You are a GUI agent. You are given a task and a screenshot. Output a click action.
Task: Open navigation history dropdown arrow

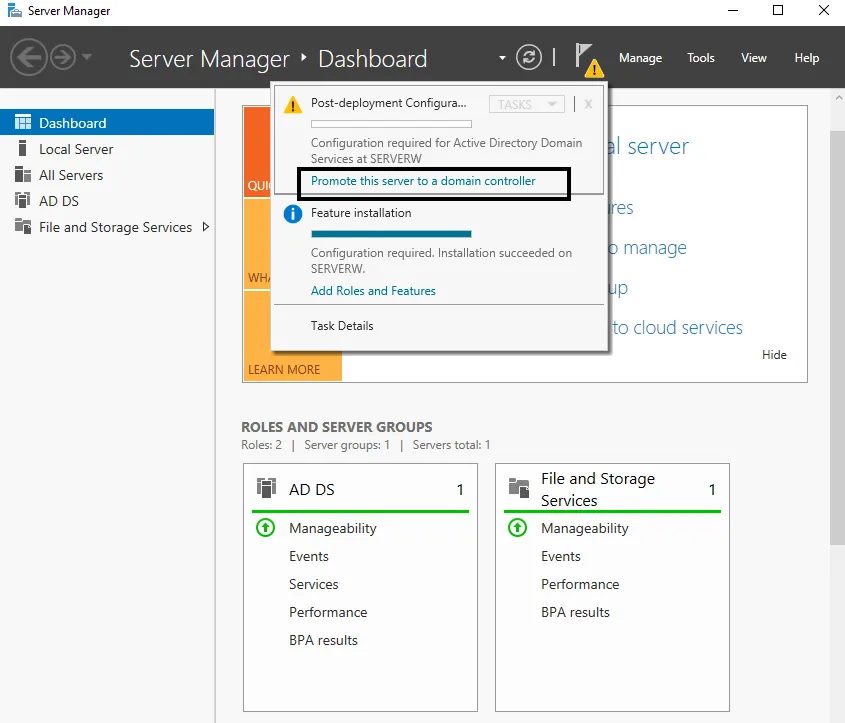[x=87, y=56]
